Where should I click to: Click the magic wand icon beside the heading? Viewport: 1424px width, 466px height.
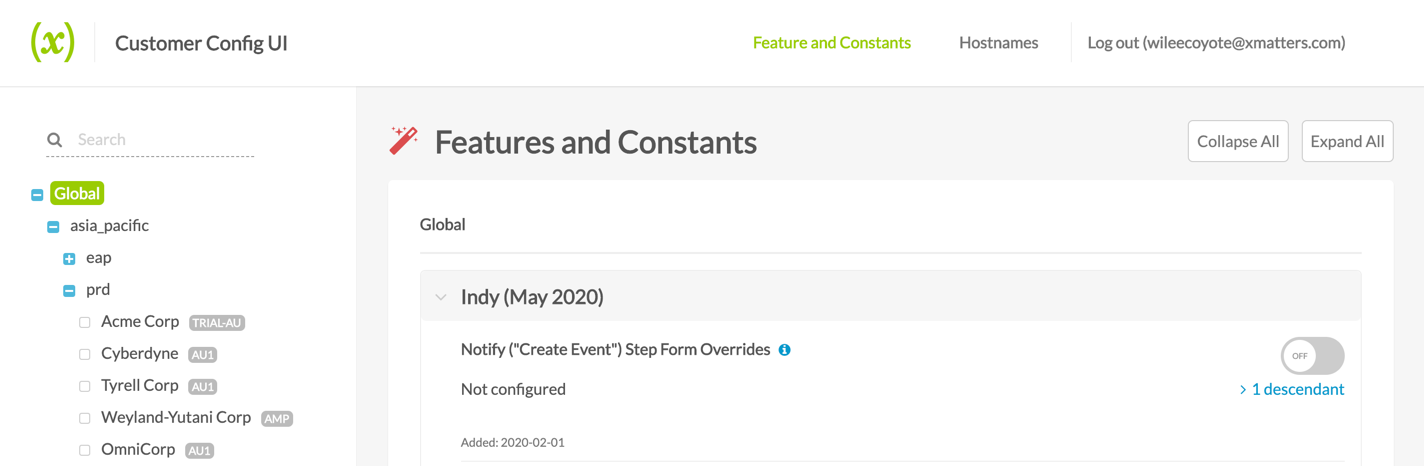click(x=404, y=141)
